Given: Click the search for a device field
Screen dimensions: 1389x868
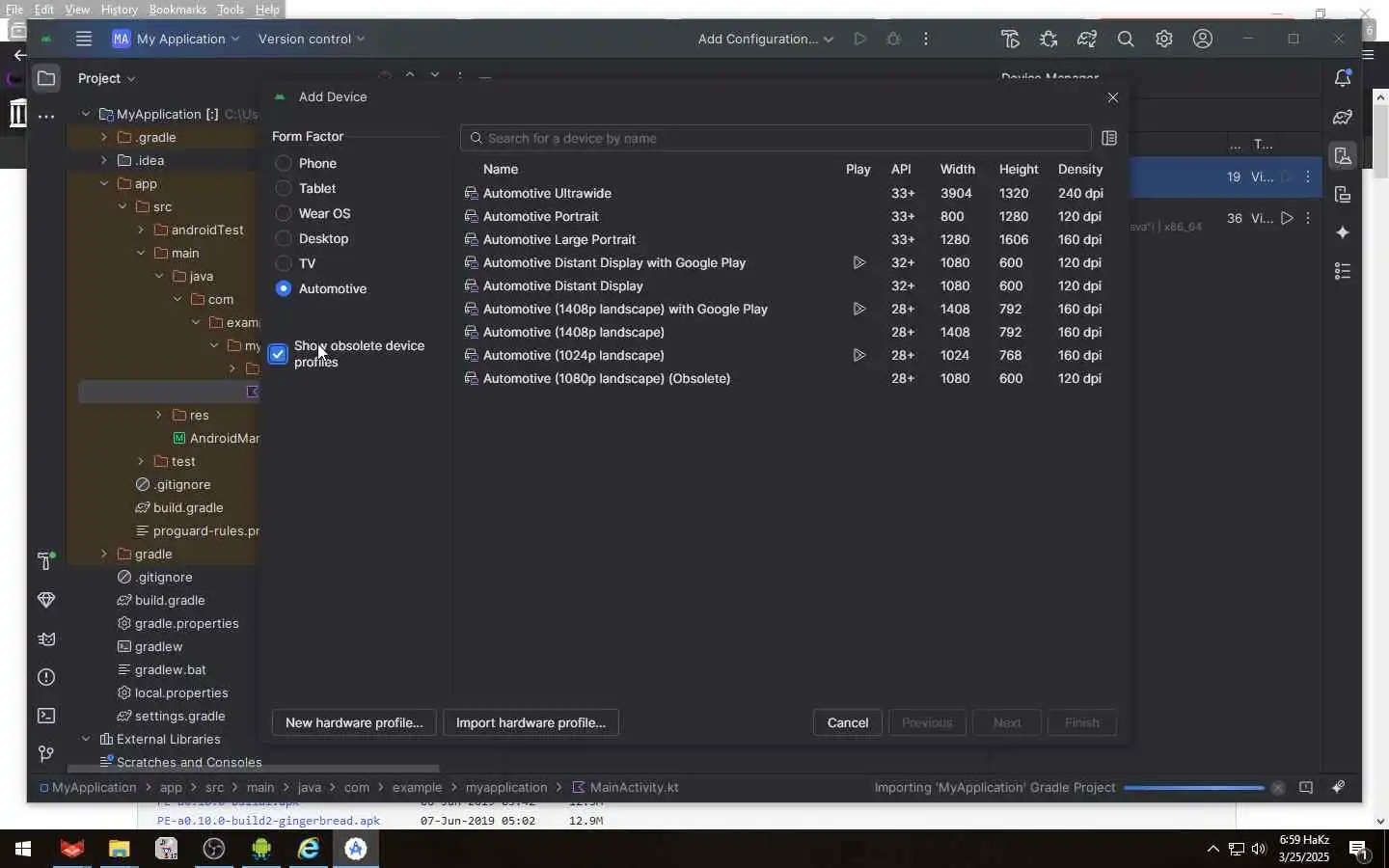Looking at the screenshot, I should (x=776, y=139).
